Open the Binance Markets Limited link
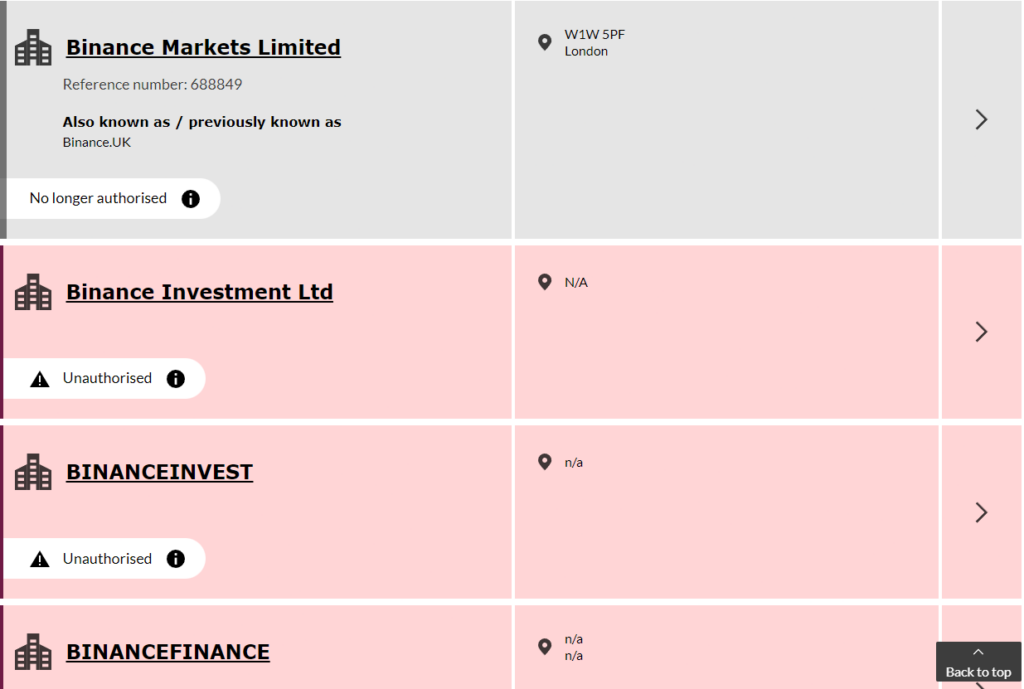1024x689 pixels. point(203,48)
